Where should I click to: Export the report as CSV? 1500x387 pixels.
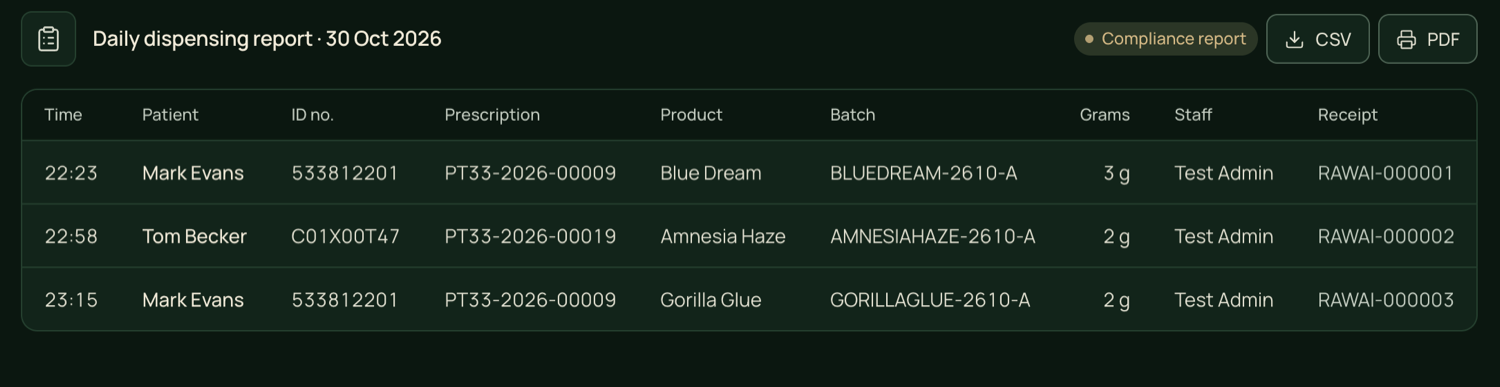1318,39
